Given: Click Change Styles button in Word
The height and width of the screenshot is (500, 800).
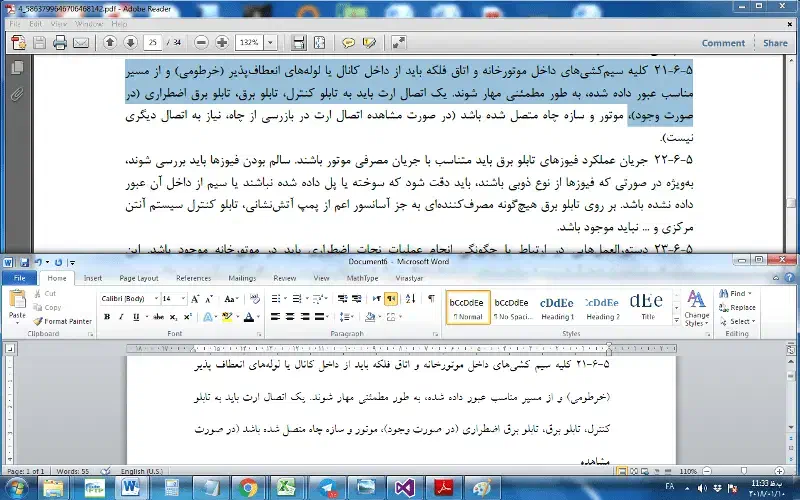Looking at the screenshot, I should point(696,308).
